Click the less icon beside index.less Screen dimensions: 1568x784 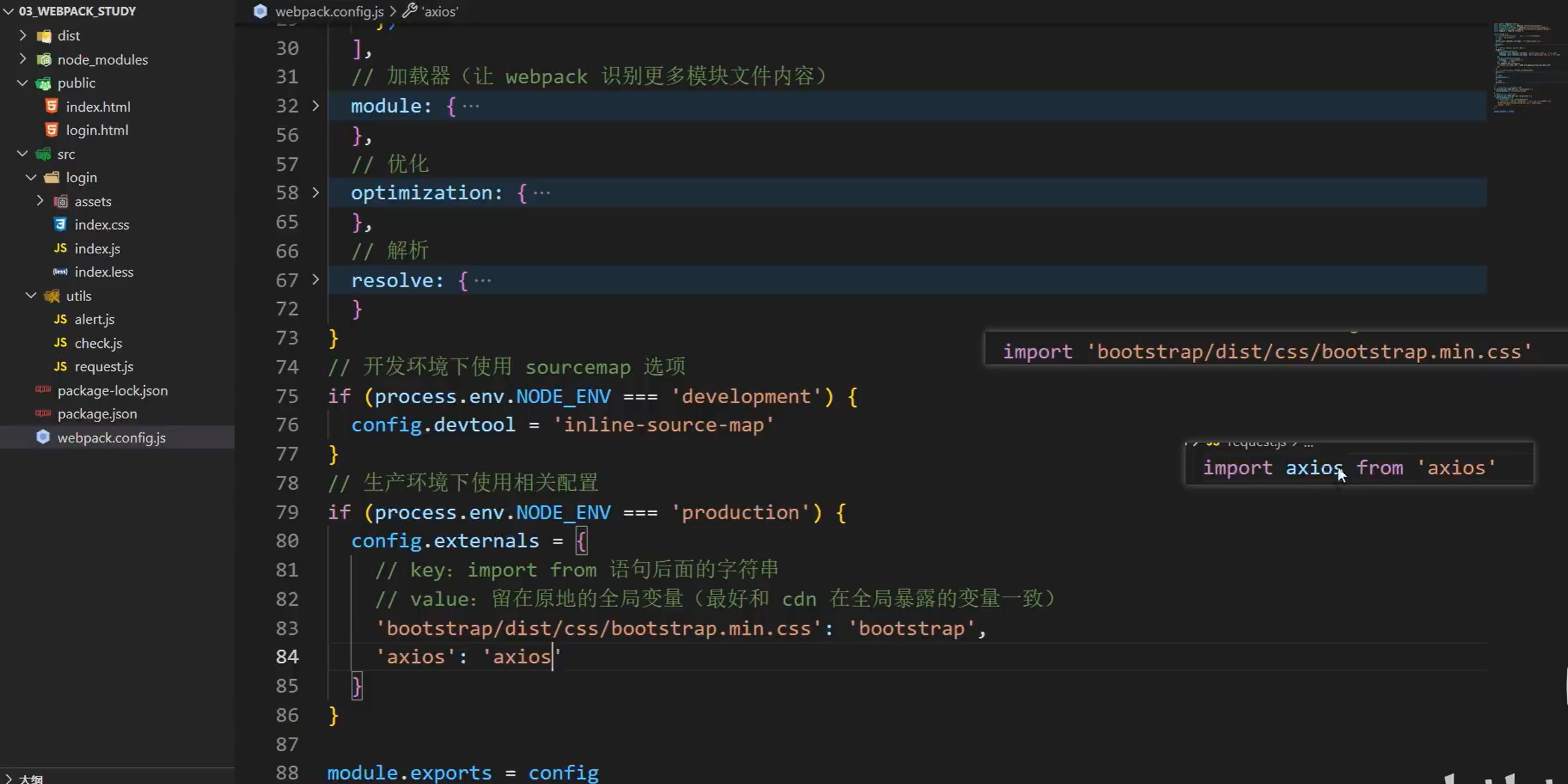click(60, 272)
